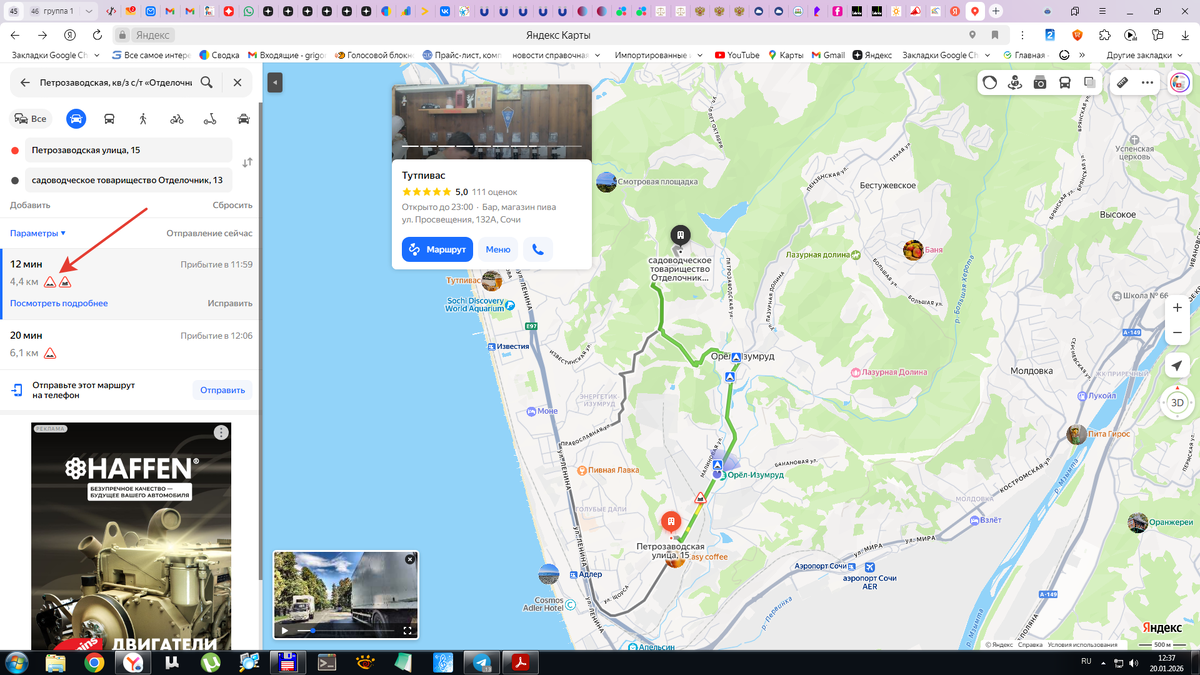
Task: Zoom in the map with plus
Action: point(1178,308)
